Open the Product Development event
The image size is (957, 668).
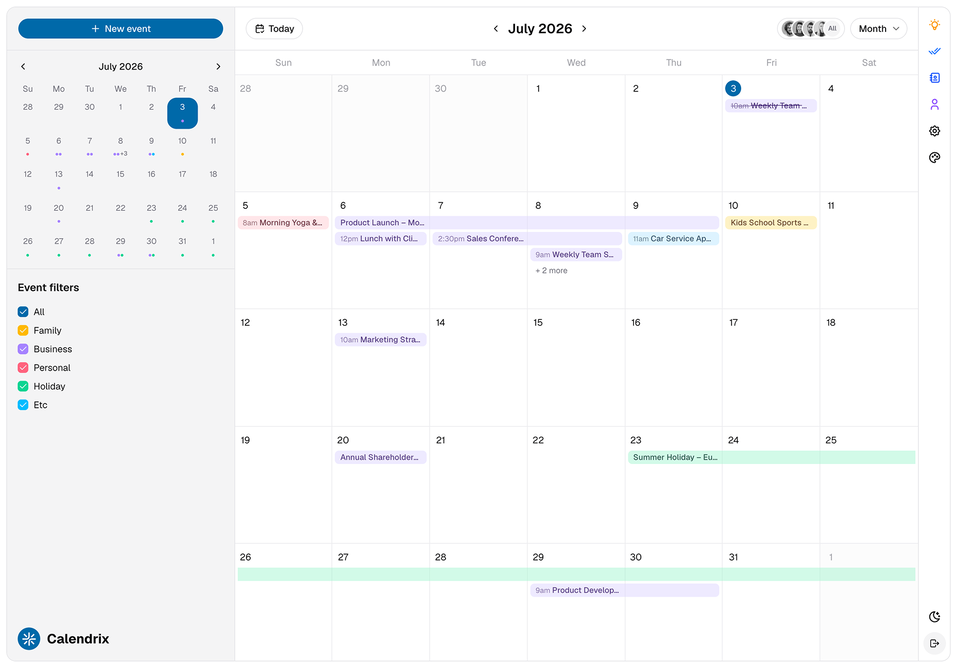pyautogui.click(x=624, y=590)
